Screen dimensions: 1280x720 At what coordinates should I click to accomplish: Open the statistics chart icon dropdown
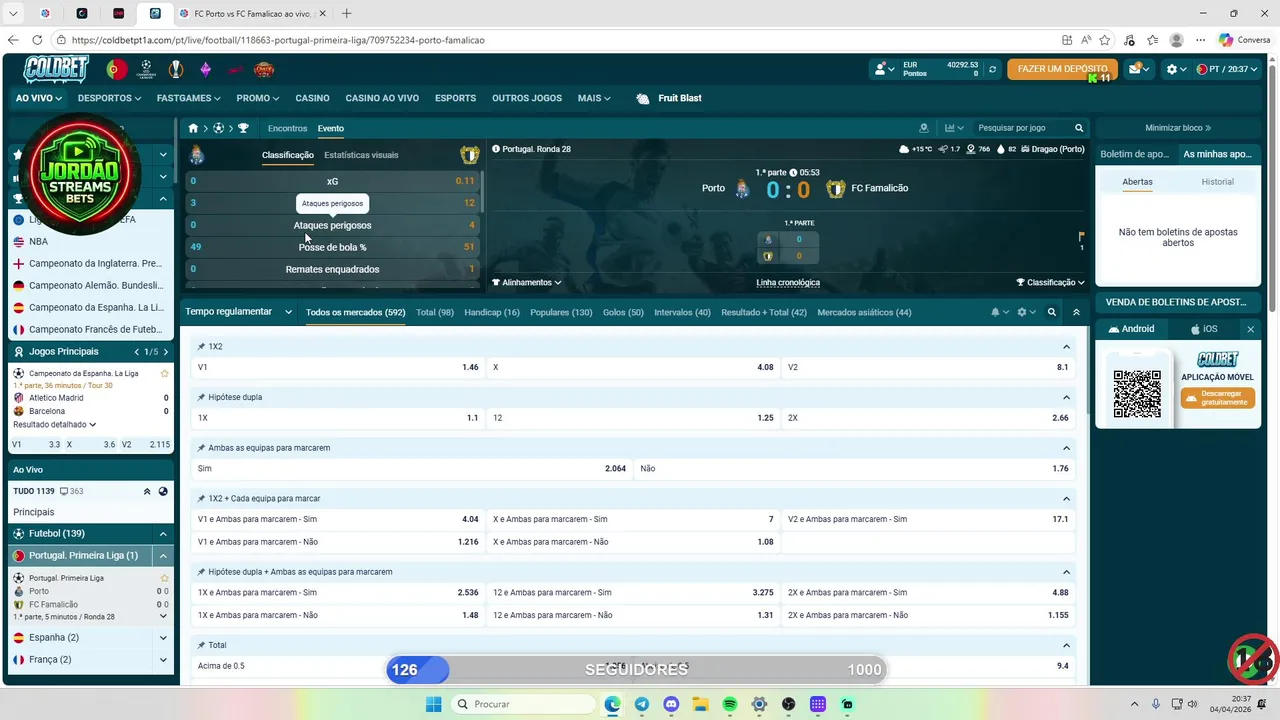pos(954,128)
